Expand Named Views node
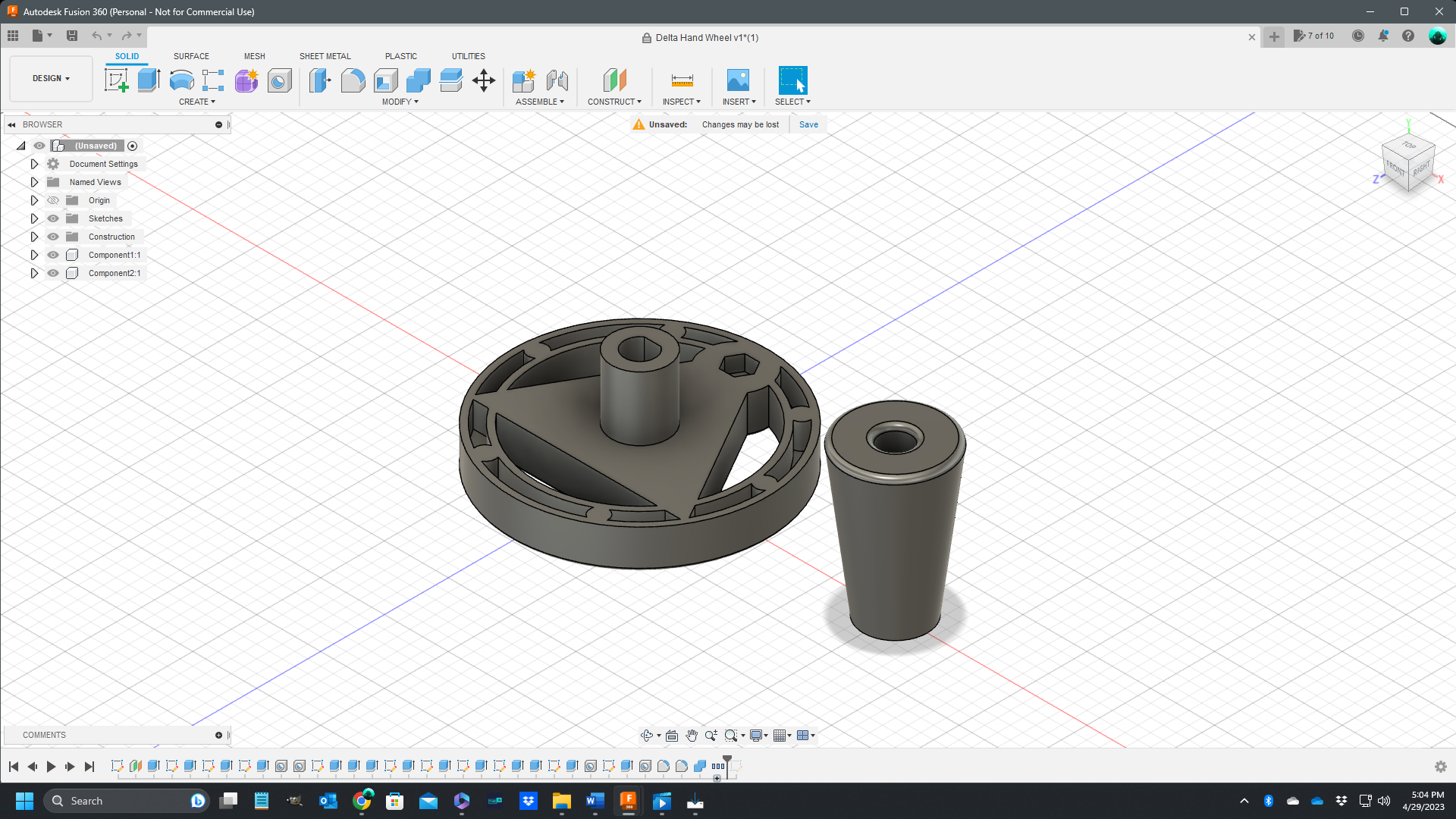Screen dimensions: 1456x819 coord(34,182)
